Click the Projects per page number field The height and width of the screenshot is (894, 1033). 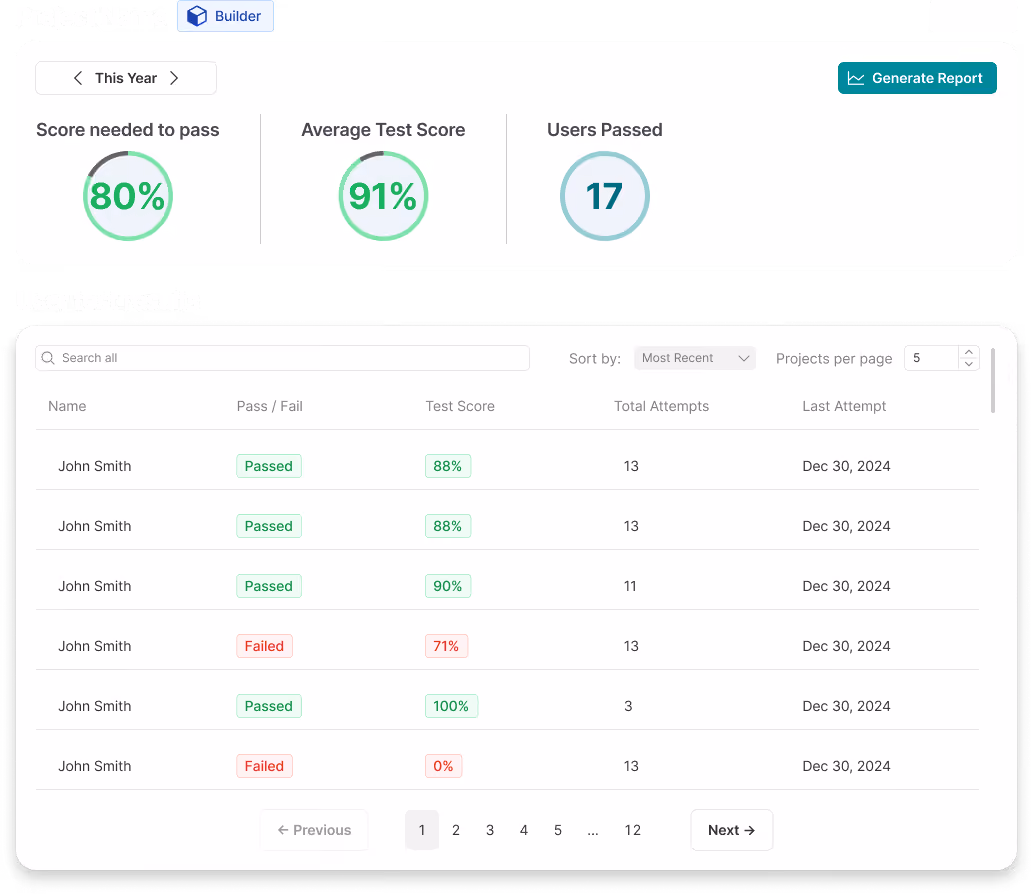(x=932, y=358)
